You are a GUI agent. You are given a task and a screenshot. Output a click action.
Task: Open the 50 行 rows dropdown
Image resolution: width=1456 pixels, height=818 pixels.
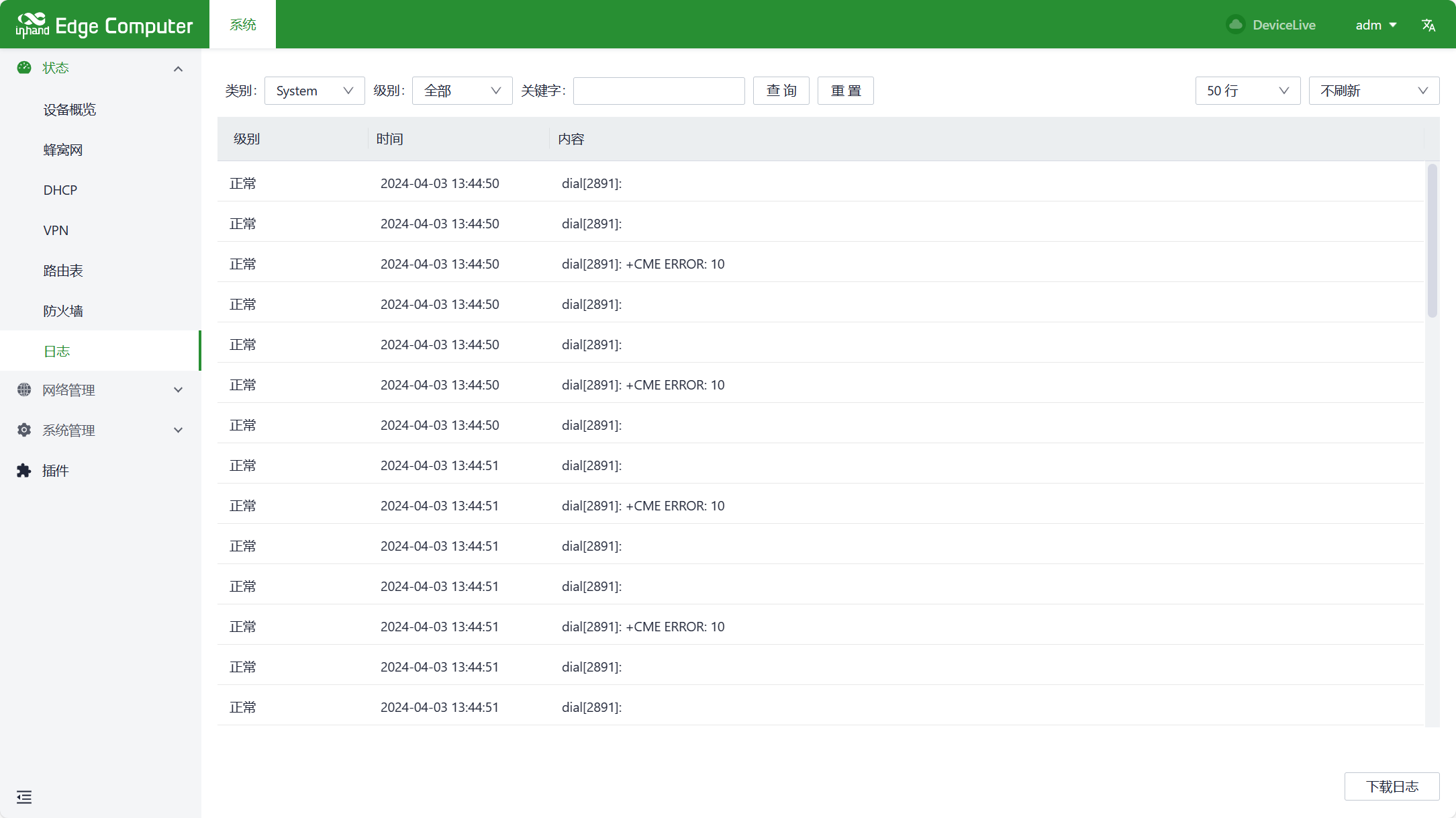click(1247, 91)
